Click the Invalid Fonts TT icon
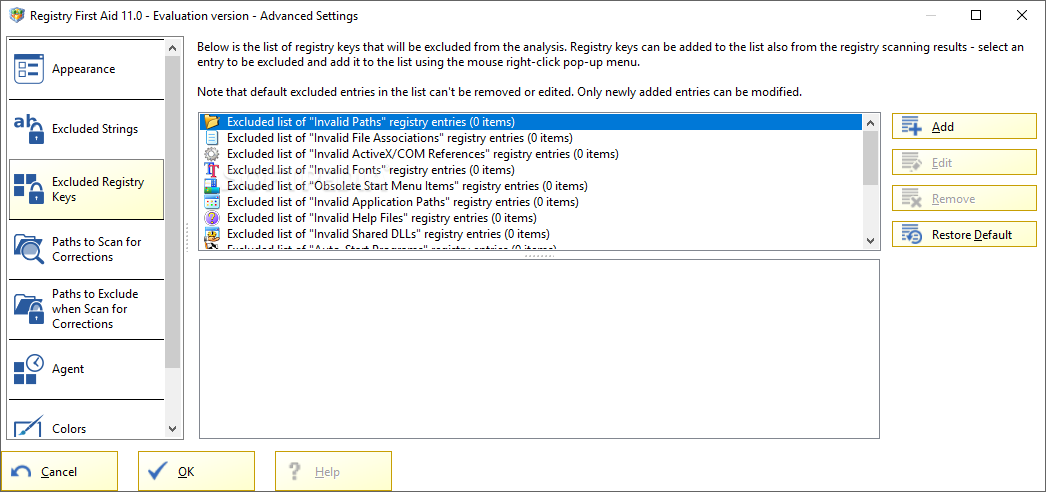Screen dimensions: 1046x492 pos(211,170)
